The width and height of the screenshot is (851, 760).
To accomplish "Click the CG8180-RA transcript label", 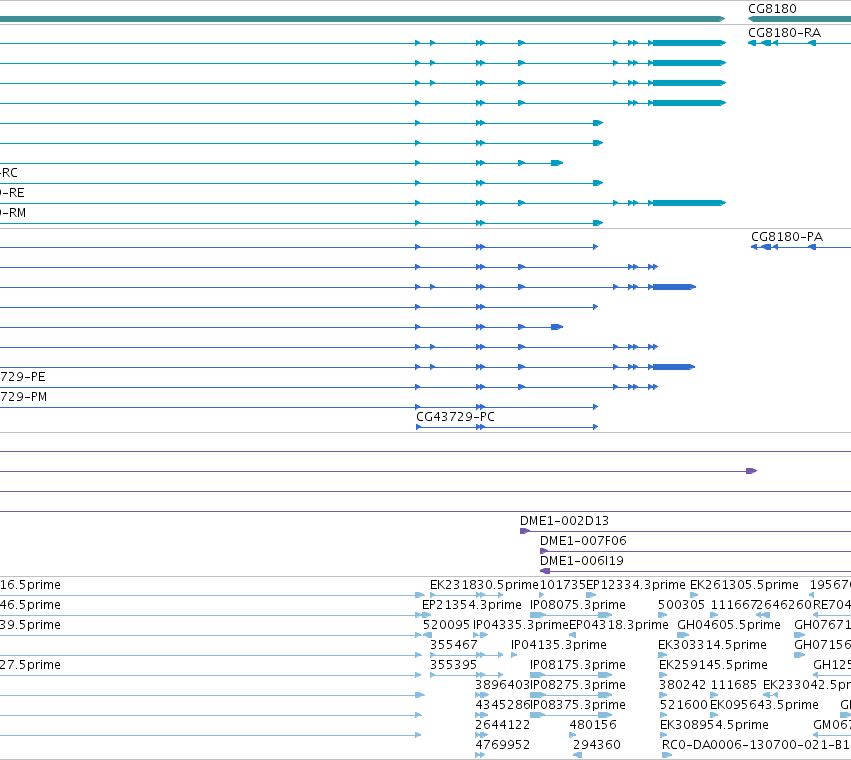I will (x=784, y=33).
